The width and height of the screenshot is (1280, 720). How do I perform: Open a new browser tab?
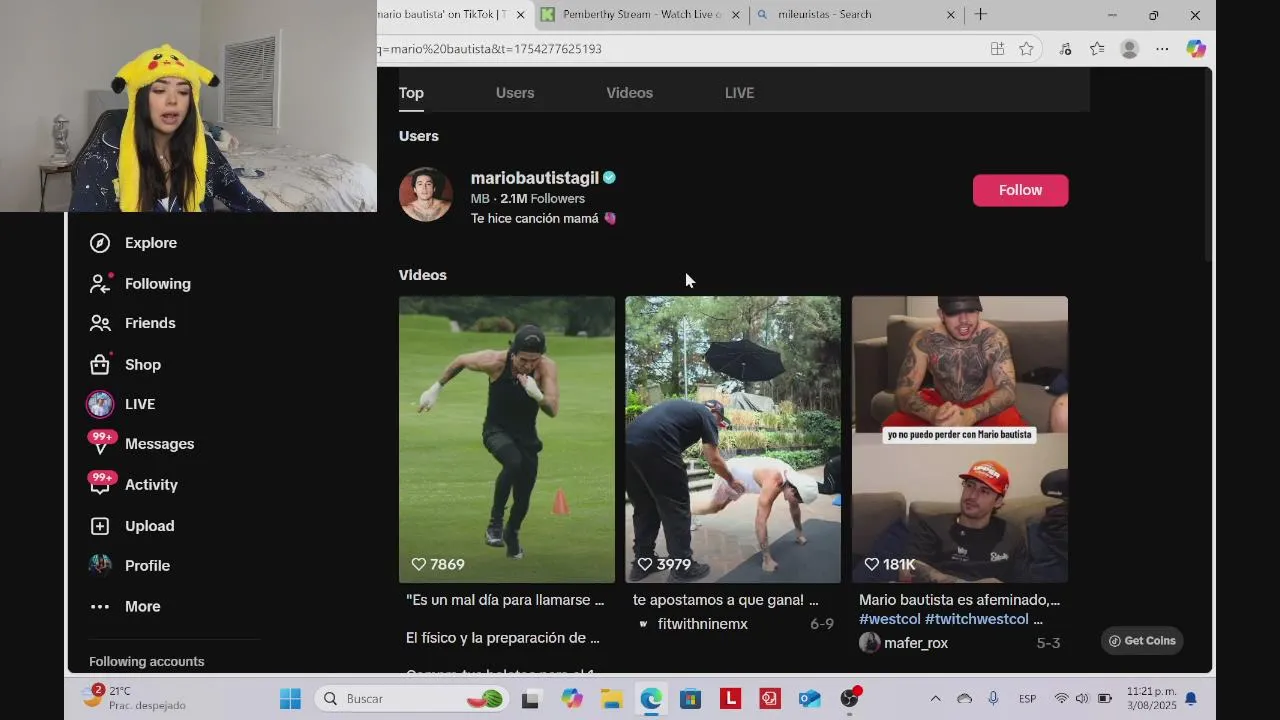coord(980,14)
